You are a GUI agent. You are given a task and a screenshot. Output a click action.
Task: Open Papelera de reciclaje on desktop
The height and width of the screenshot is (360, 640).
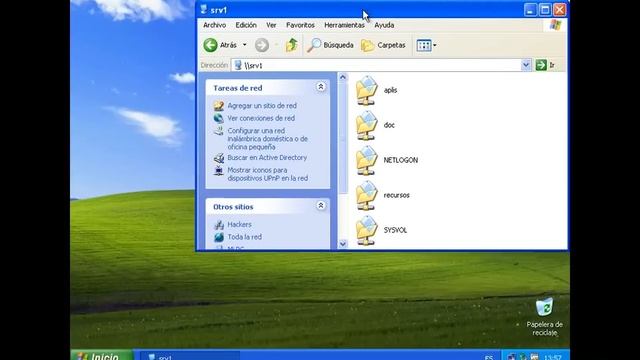[x=544, y=316]
